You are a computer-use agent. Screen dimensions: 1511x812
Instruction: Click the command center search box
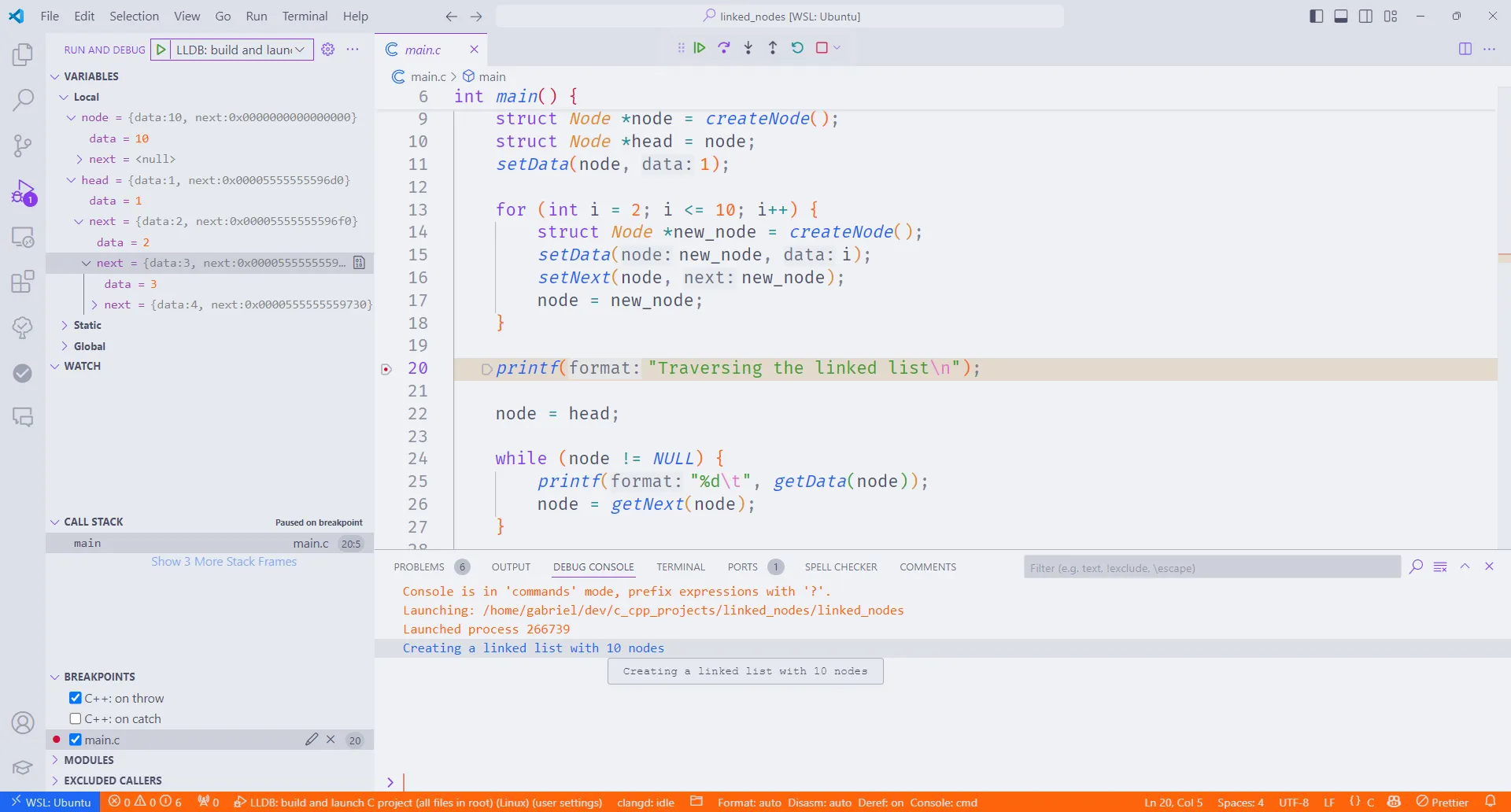coord(780,16)
